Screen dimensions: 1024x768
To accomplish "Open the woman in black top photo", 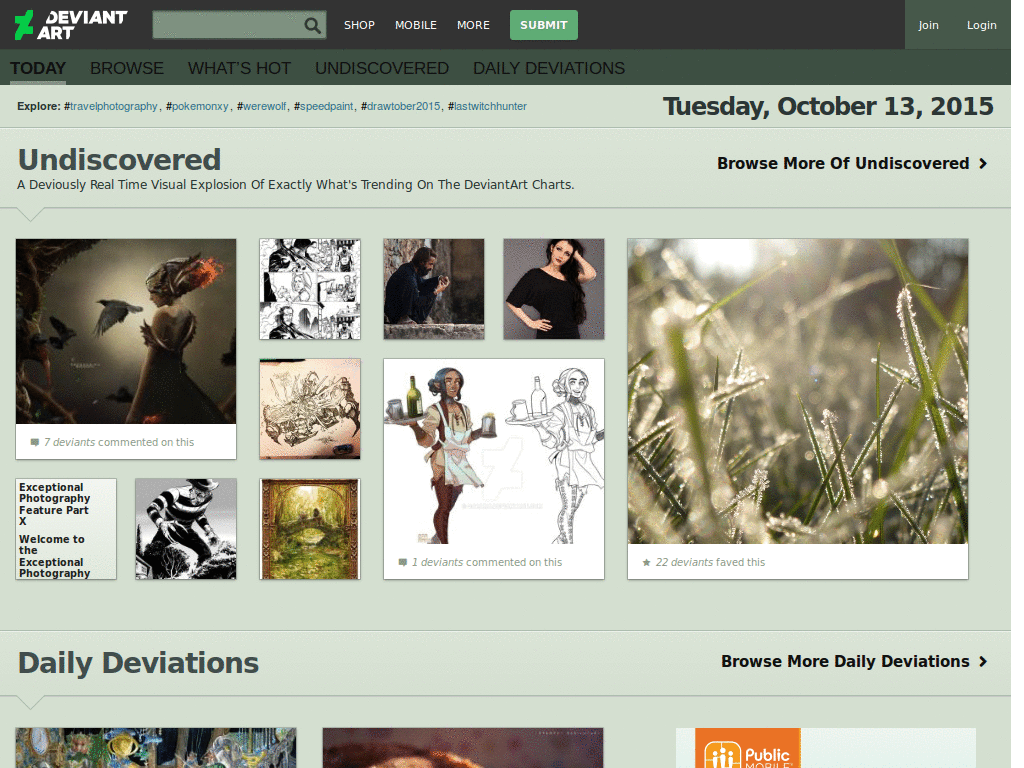I will click(554, 289).
